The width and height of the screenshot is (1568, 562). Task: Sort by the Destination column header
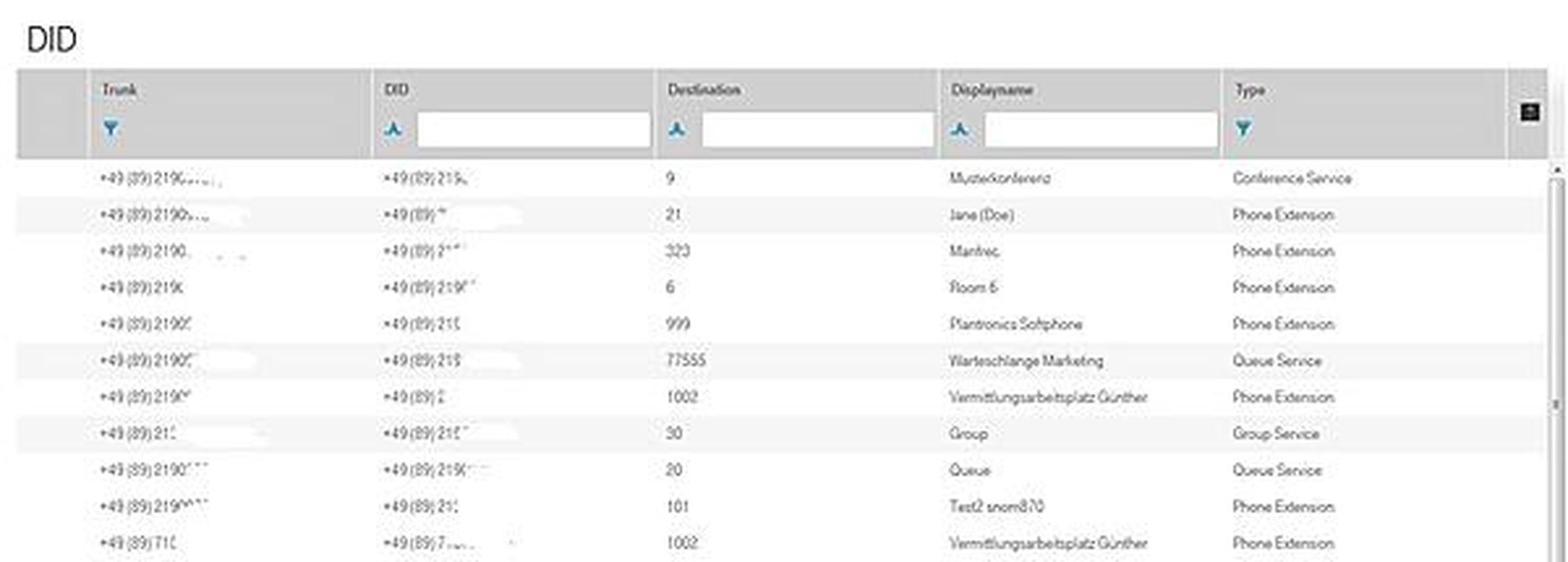pos(703,90)
